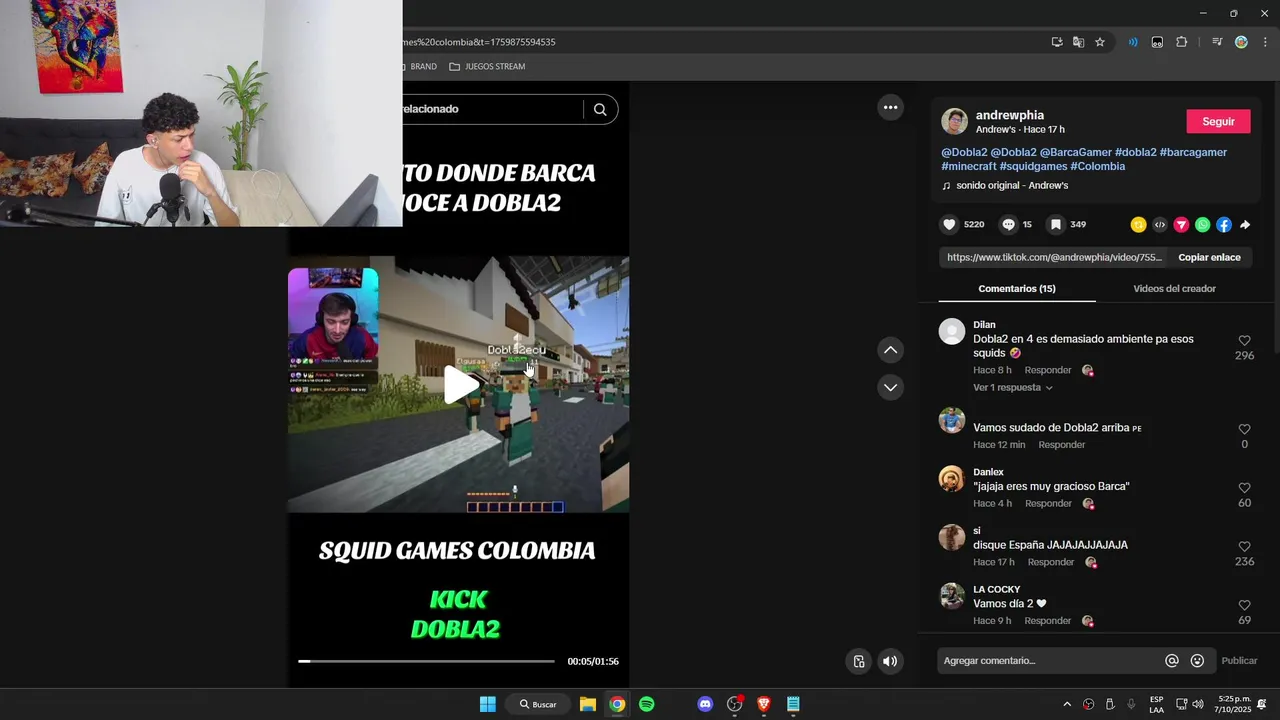
Task: Bookmark this page with the star icon
Action: (1100, 42)
